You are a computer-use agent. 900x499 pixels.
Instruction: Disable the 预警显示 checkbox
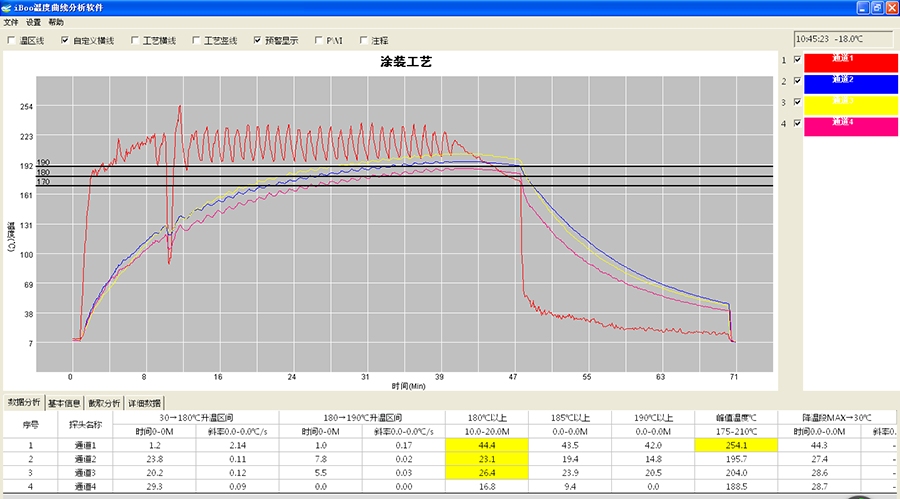point(257,41)
